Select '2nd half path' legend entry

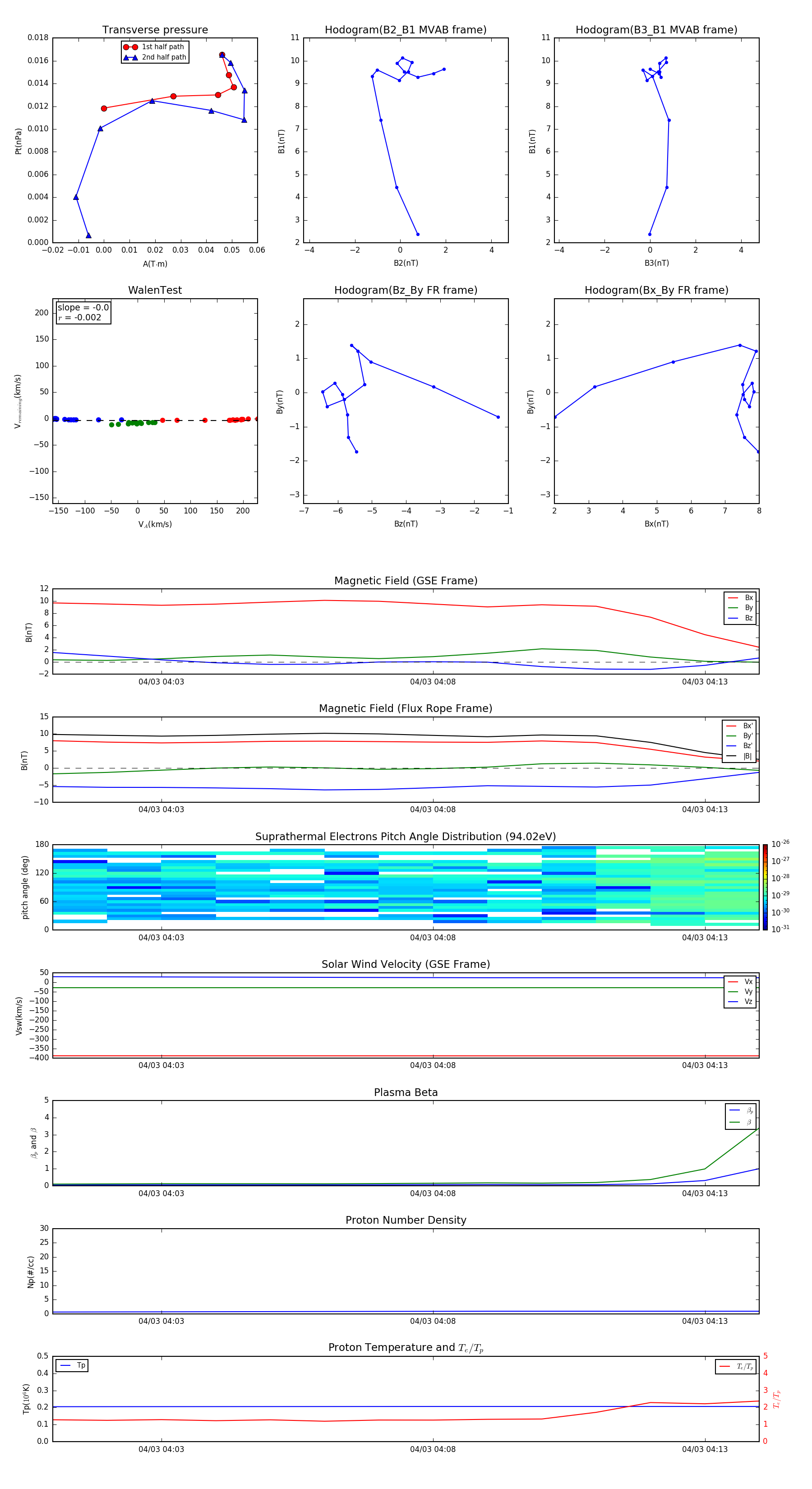tap(154, 57)
